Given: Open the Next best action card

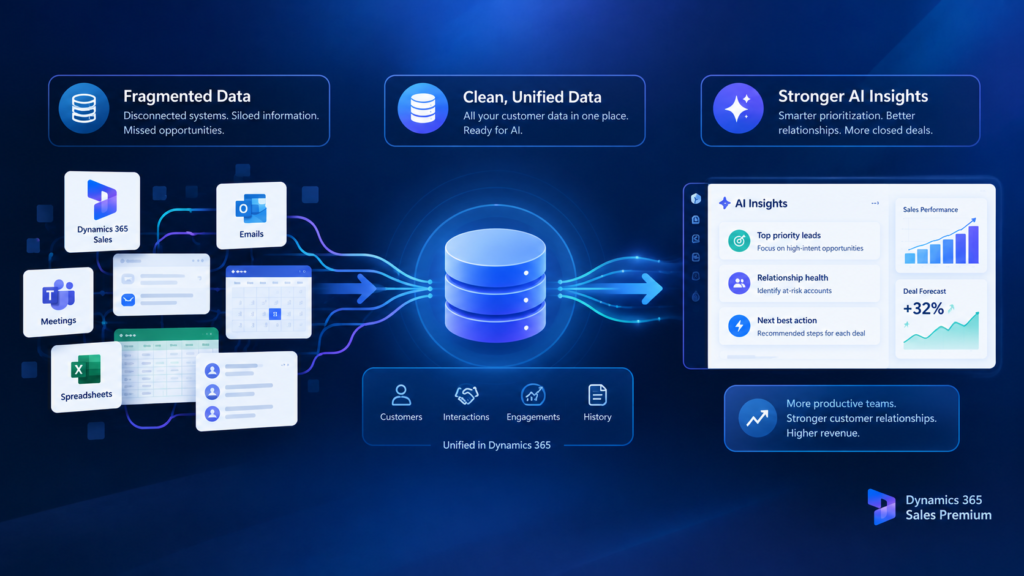Looking at the screenshot, I should tap(799, 326).
